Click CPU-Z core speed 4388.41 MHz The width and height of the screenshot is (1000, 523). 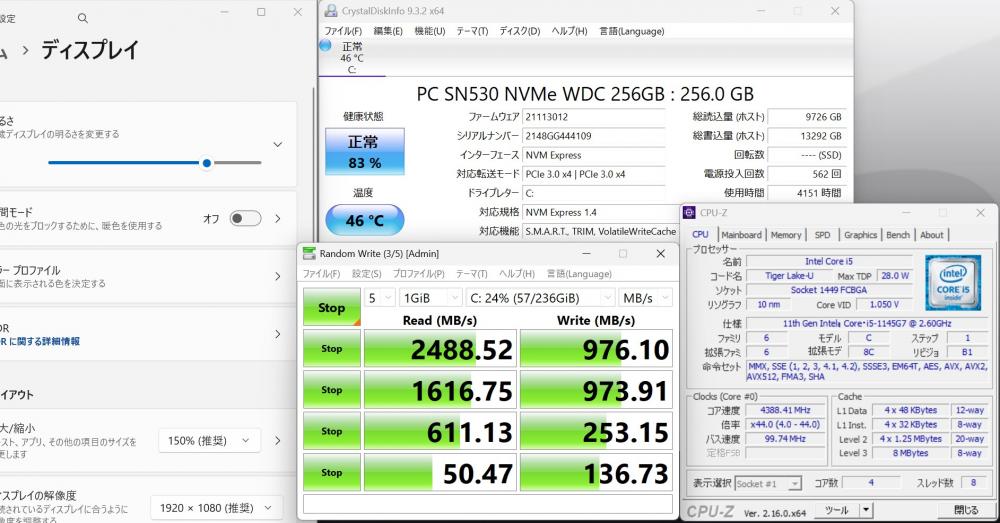[785, 410]
